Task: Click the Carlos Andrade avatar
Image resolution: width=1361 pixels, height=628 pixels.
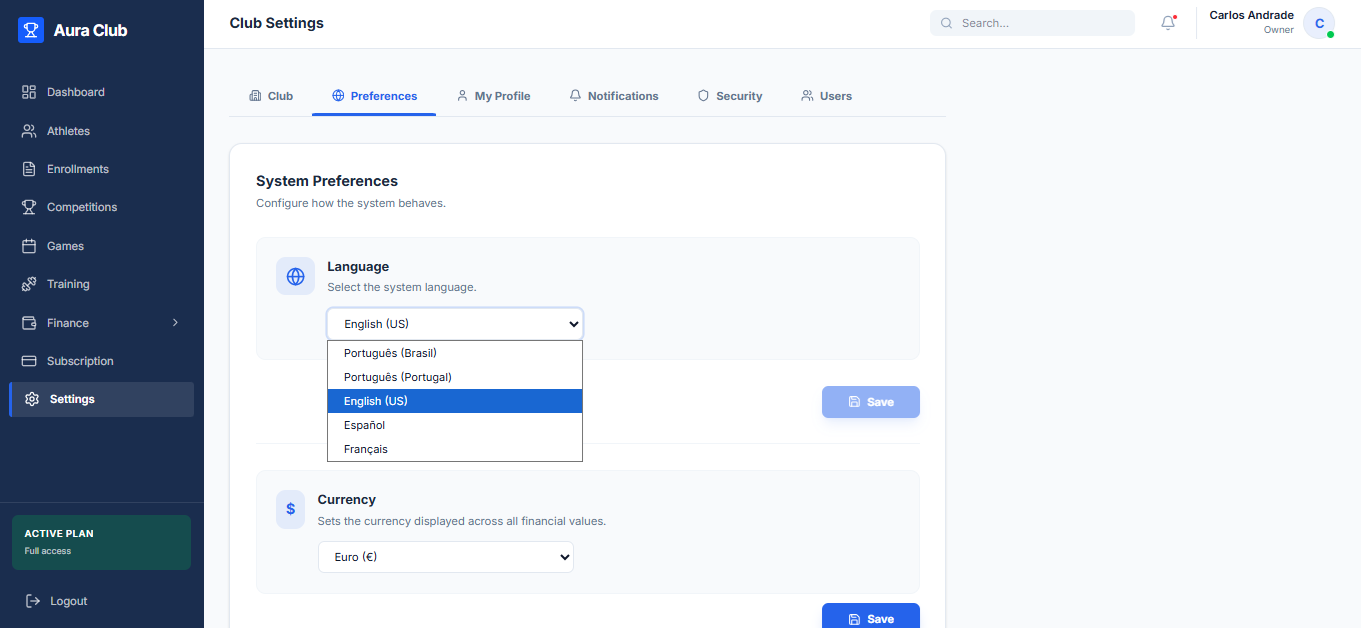Action: point(1319,23)
